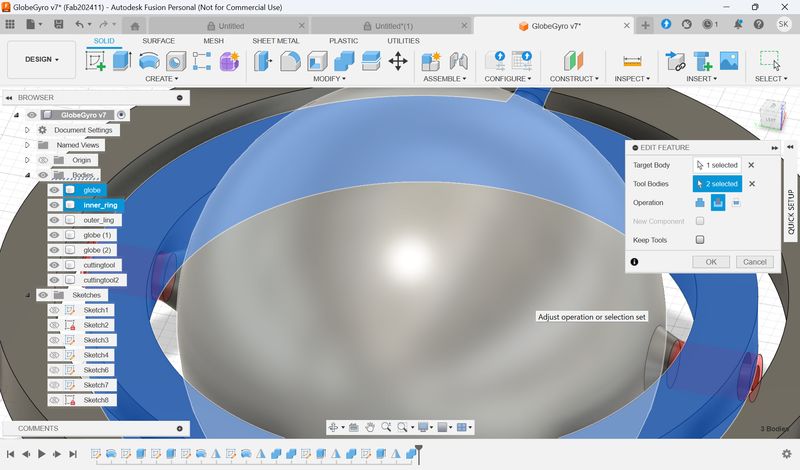
Task: Expand the Named Views node
Action: [28, 145]
